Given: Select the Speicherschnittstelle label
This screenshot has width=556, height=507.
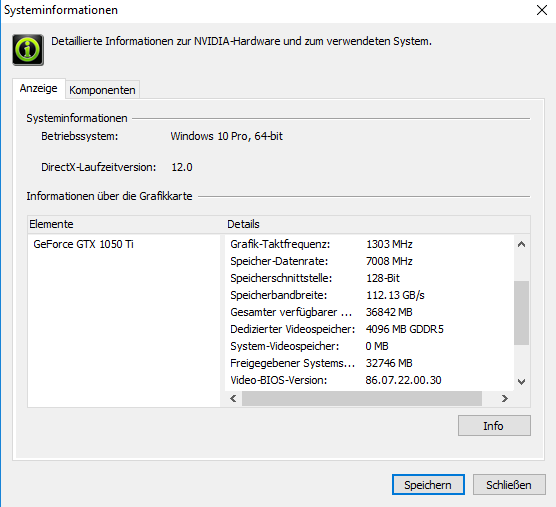Looking at the screenshot, I should [x=281, y=278].
